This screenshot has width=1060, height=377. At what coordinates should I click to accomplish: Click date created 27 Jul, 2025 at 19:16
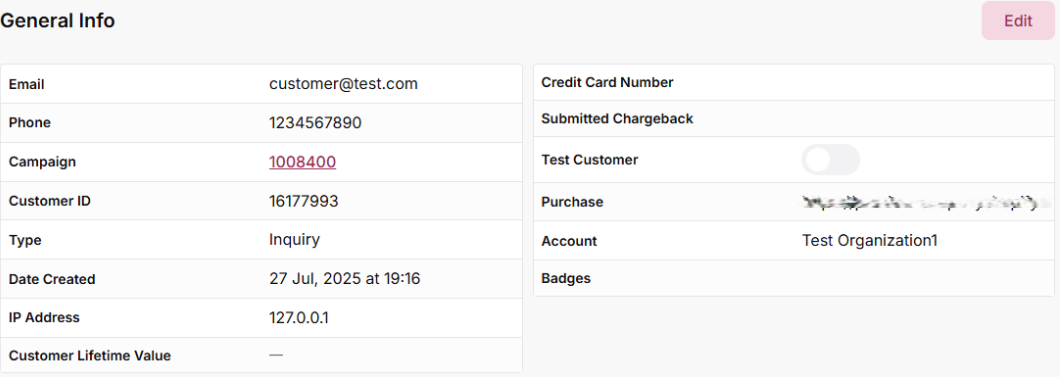[345, 279]
